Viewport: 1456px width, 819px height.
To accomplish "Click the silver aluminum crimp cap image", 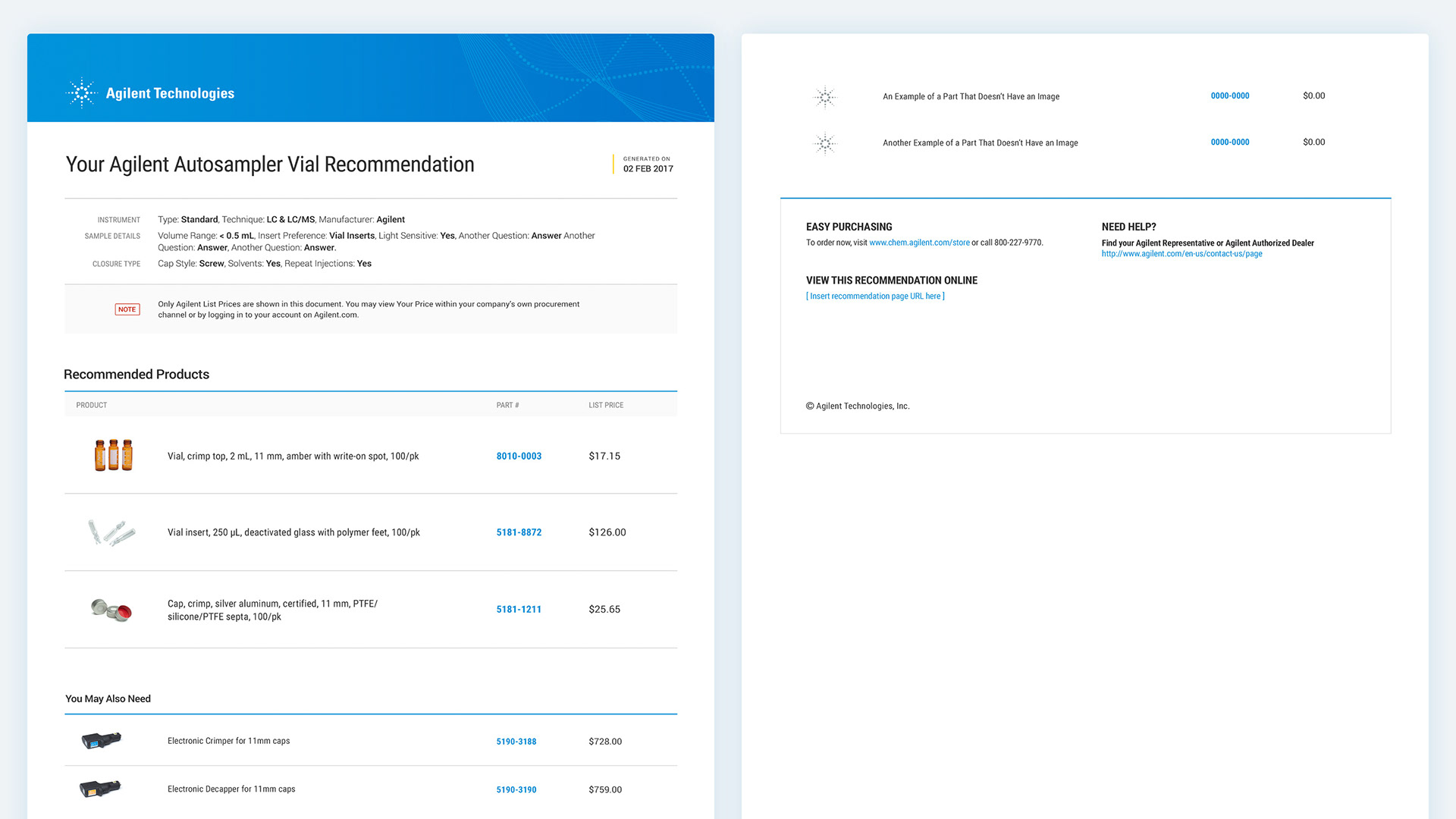I will click(x=111, y=610).
